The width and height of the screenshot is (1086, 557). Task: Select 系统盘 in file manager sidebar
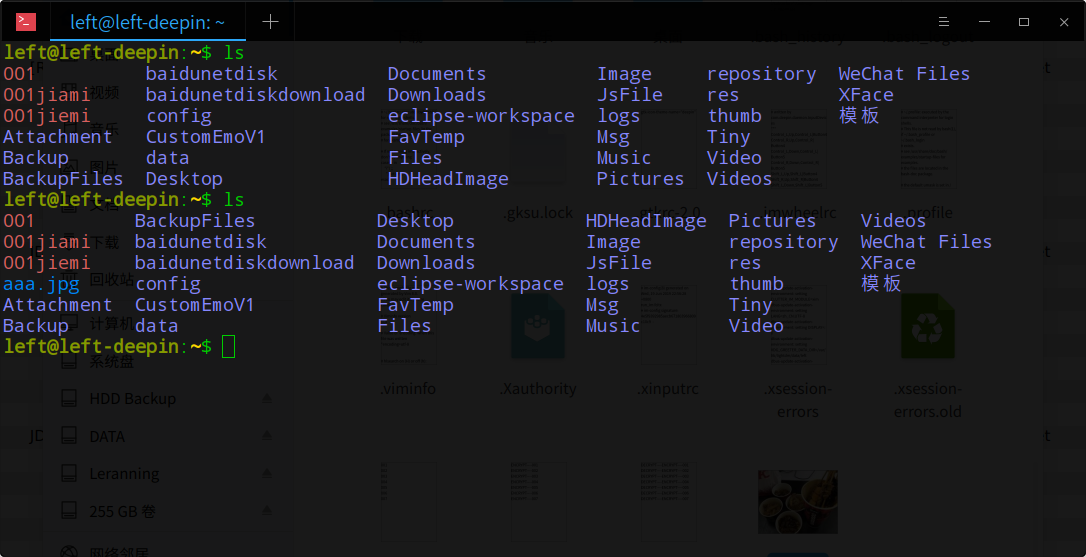112,362
